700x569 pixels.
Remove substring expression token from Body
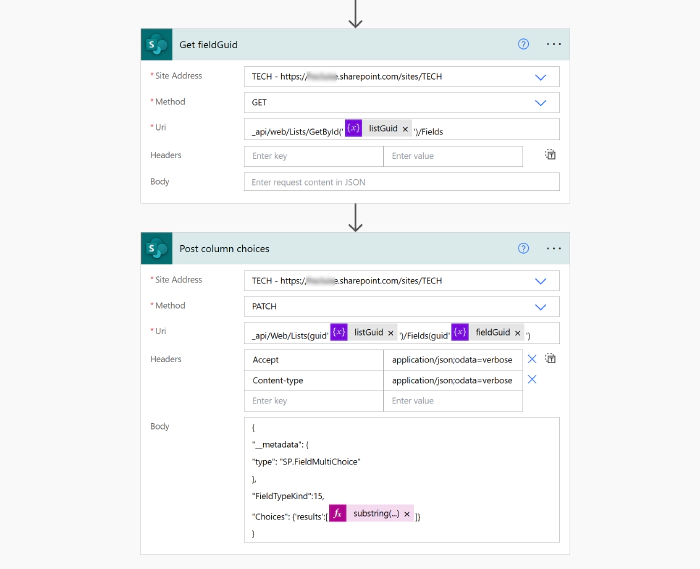pyautogui.click(x=407, y=514)
